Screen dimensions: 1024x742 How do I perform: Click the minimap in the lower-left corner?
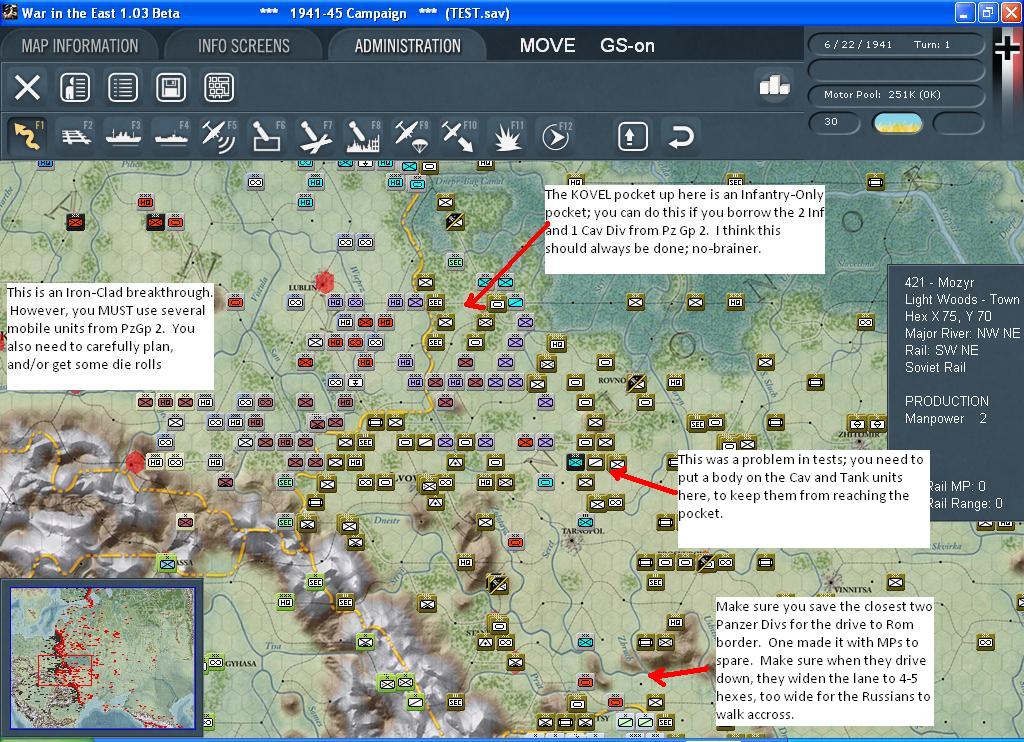click(103, 658)
